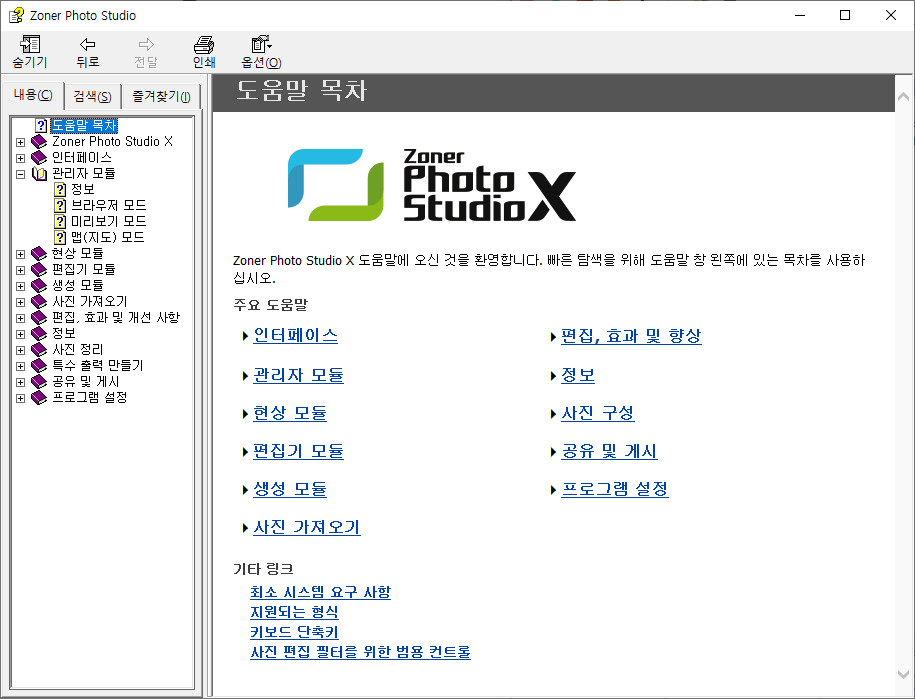The image size is (915, 699).
Task: Select 도움말 목차 in the contents tree
Action: tap(84, 125)
